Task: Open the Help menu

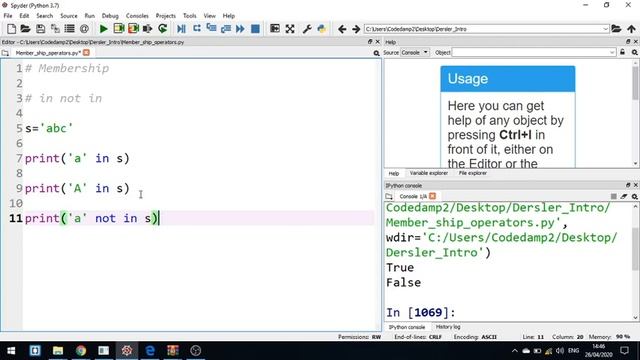Action: (229, 16)
